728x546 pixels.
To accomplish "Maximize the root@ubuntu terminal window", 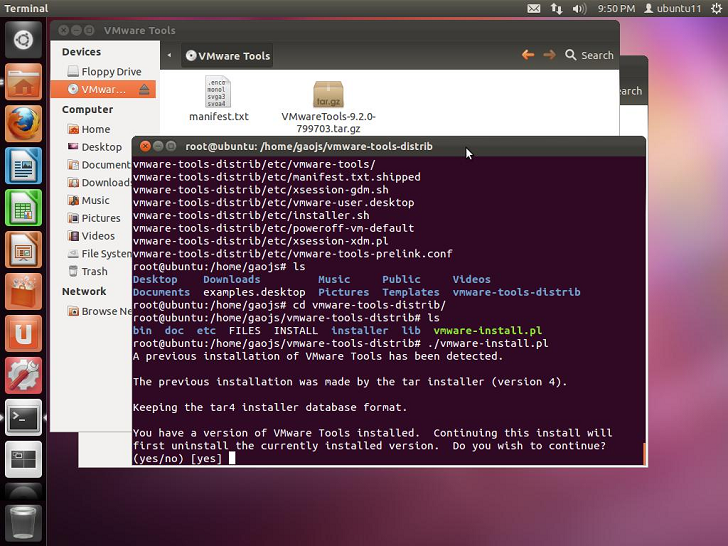I will [x=171, y=146].
